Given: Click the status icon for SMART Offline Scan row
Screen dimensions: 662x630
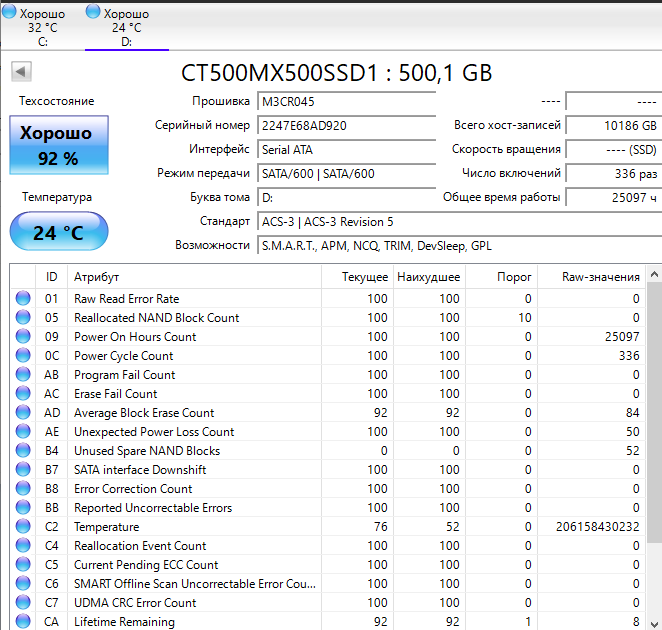Looking at the screenshot, I should click(23, 583).
